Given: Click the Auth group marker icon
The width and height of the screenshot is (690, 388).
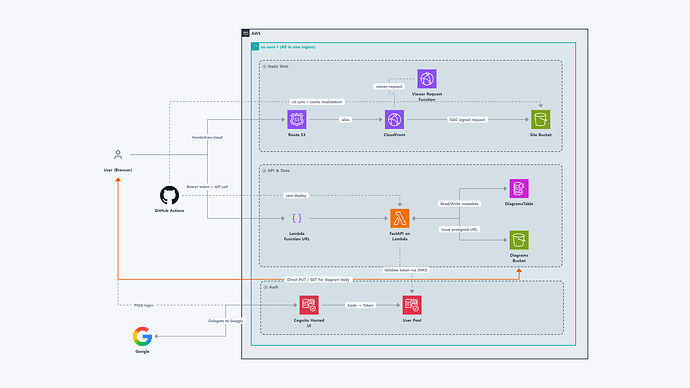Looking at the screenshot, I should (266, 287).
